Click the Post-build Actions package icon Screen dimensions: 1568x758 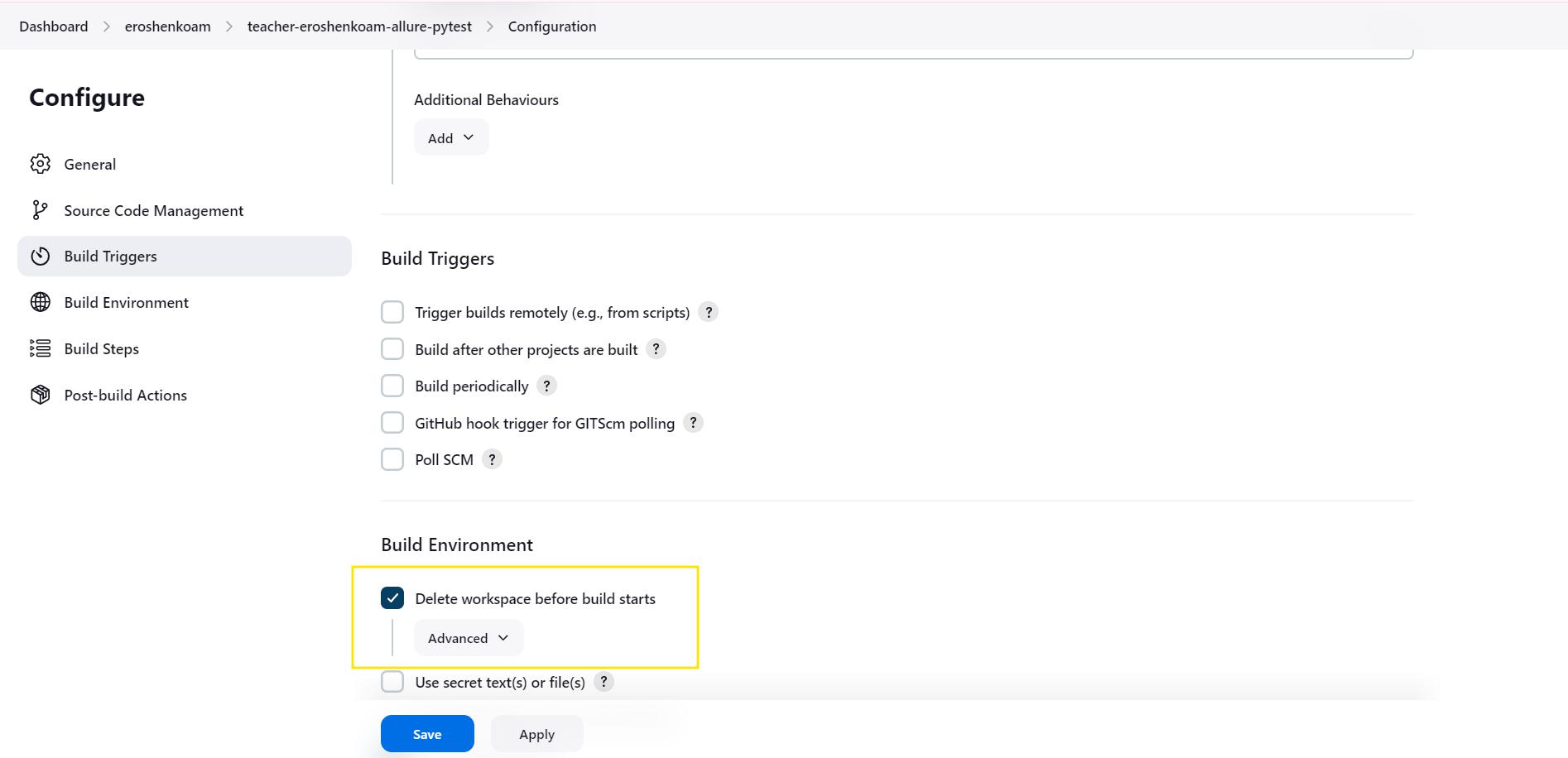(40, 396)
